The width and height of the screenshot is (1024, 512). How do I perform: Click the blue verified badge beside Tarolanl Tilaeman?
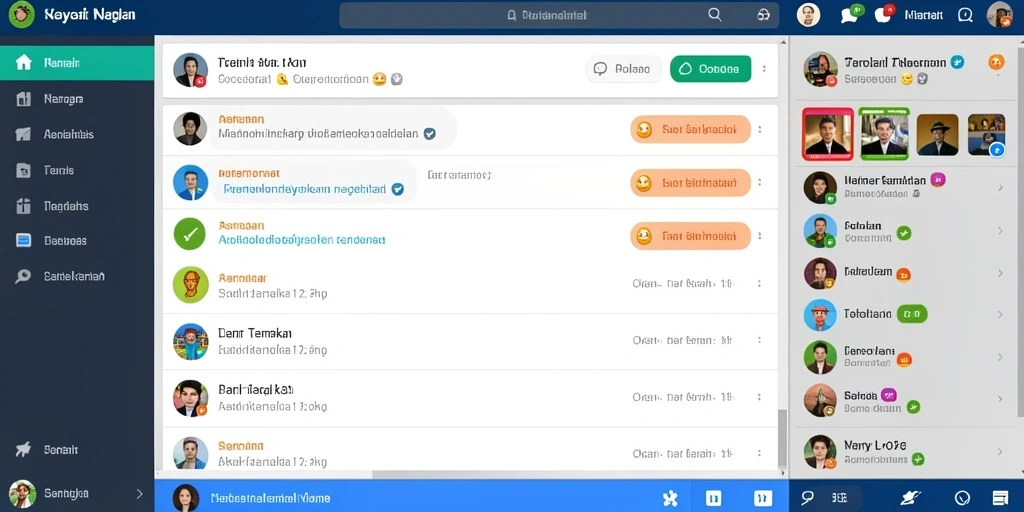pos(957,62)
